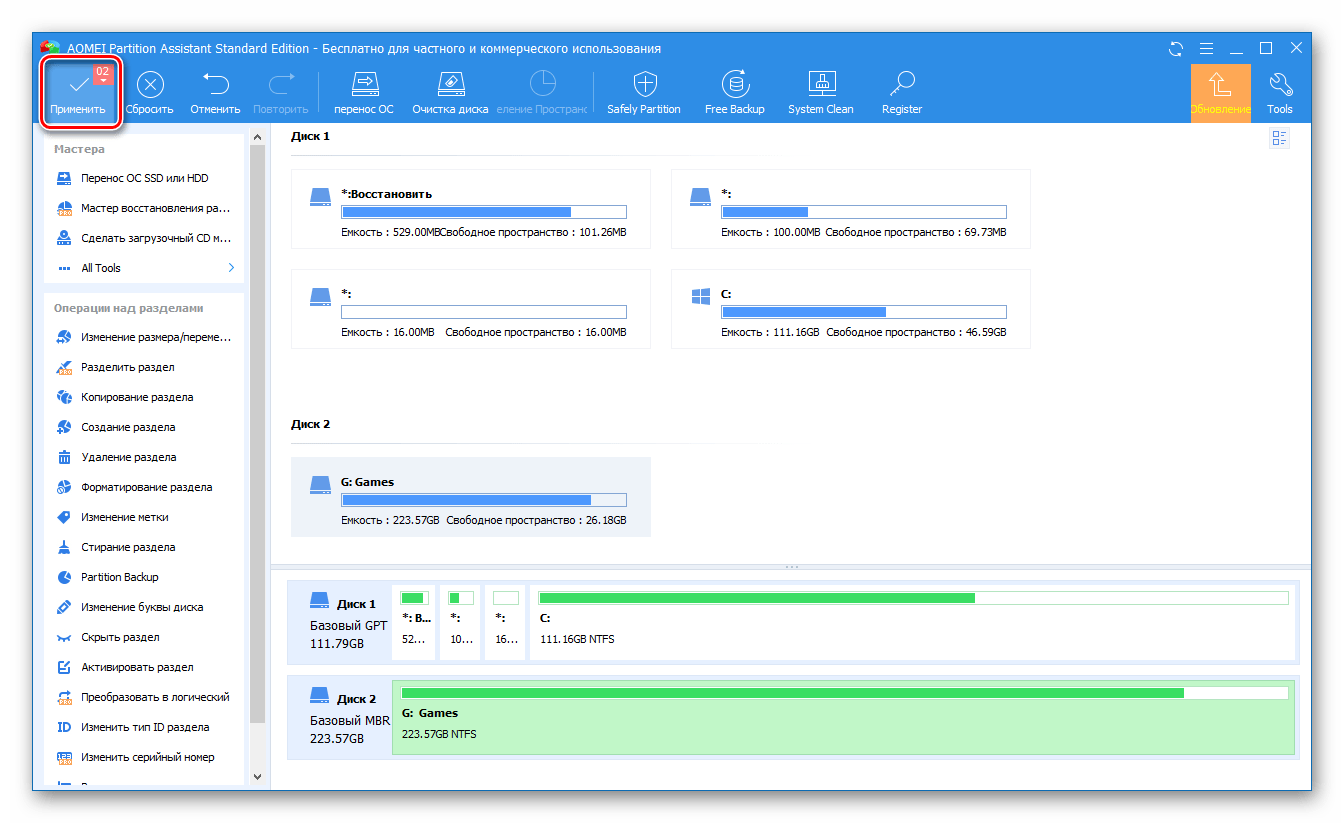
Task: Select Delete Partition (Удаление раздела) operation
Action: 128,457
